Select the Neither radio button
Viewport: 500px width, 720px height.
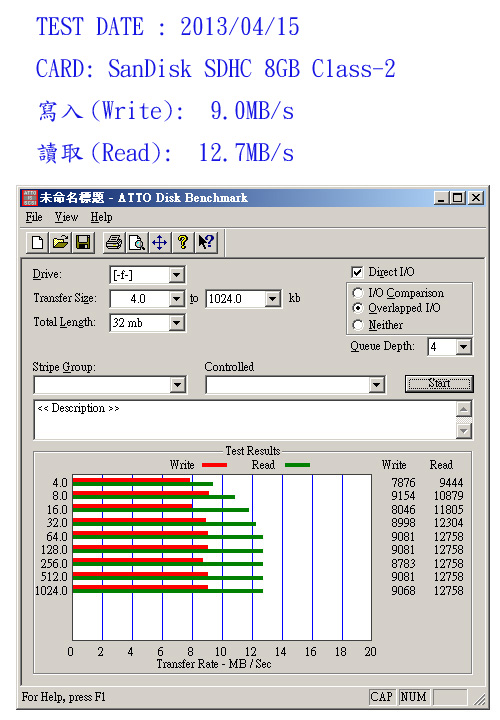(358, 325)
